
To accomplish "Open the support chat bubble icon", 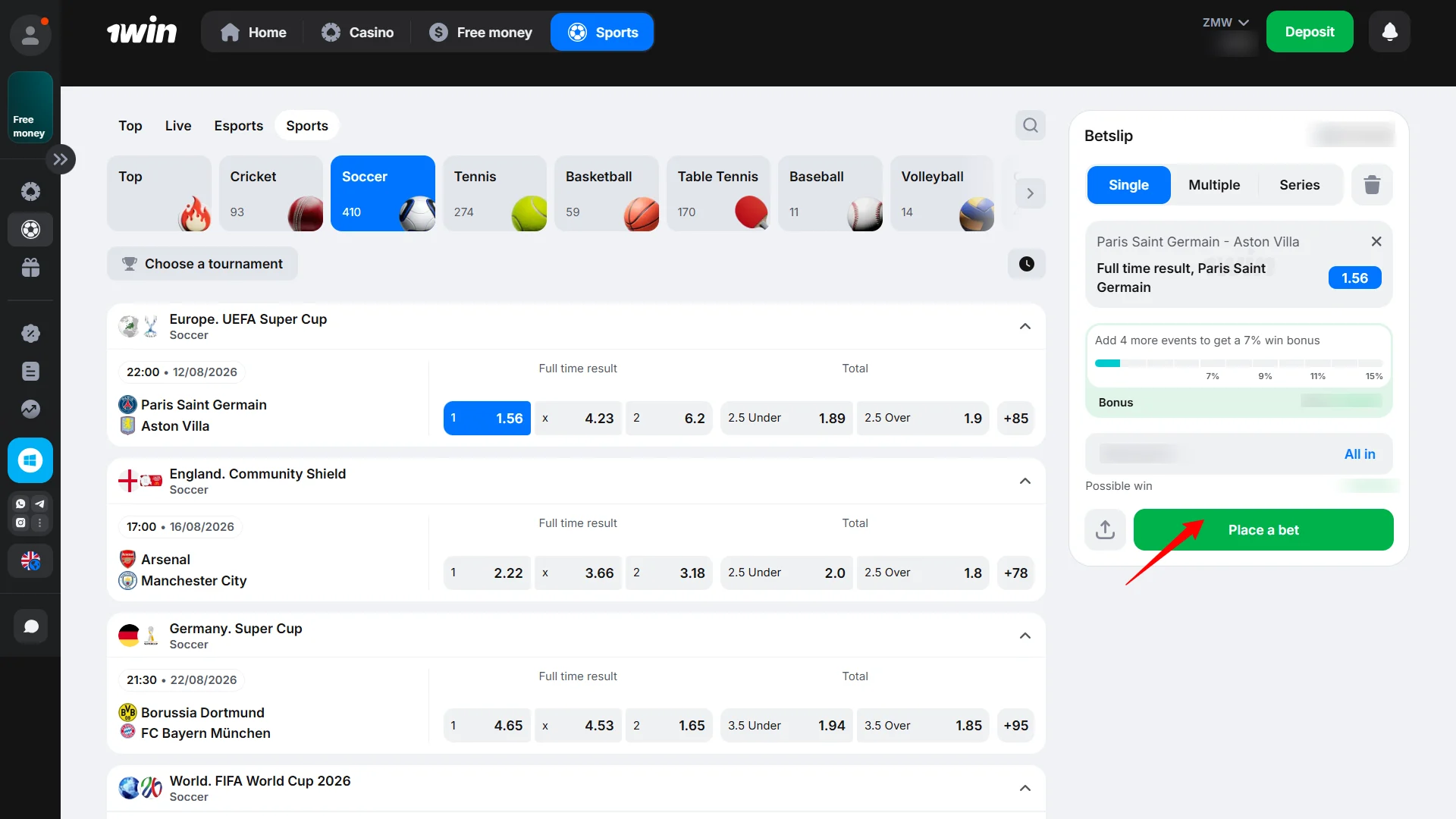I will click(30, 626).
